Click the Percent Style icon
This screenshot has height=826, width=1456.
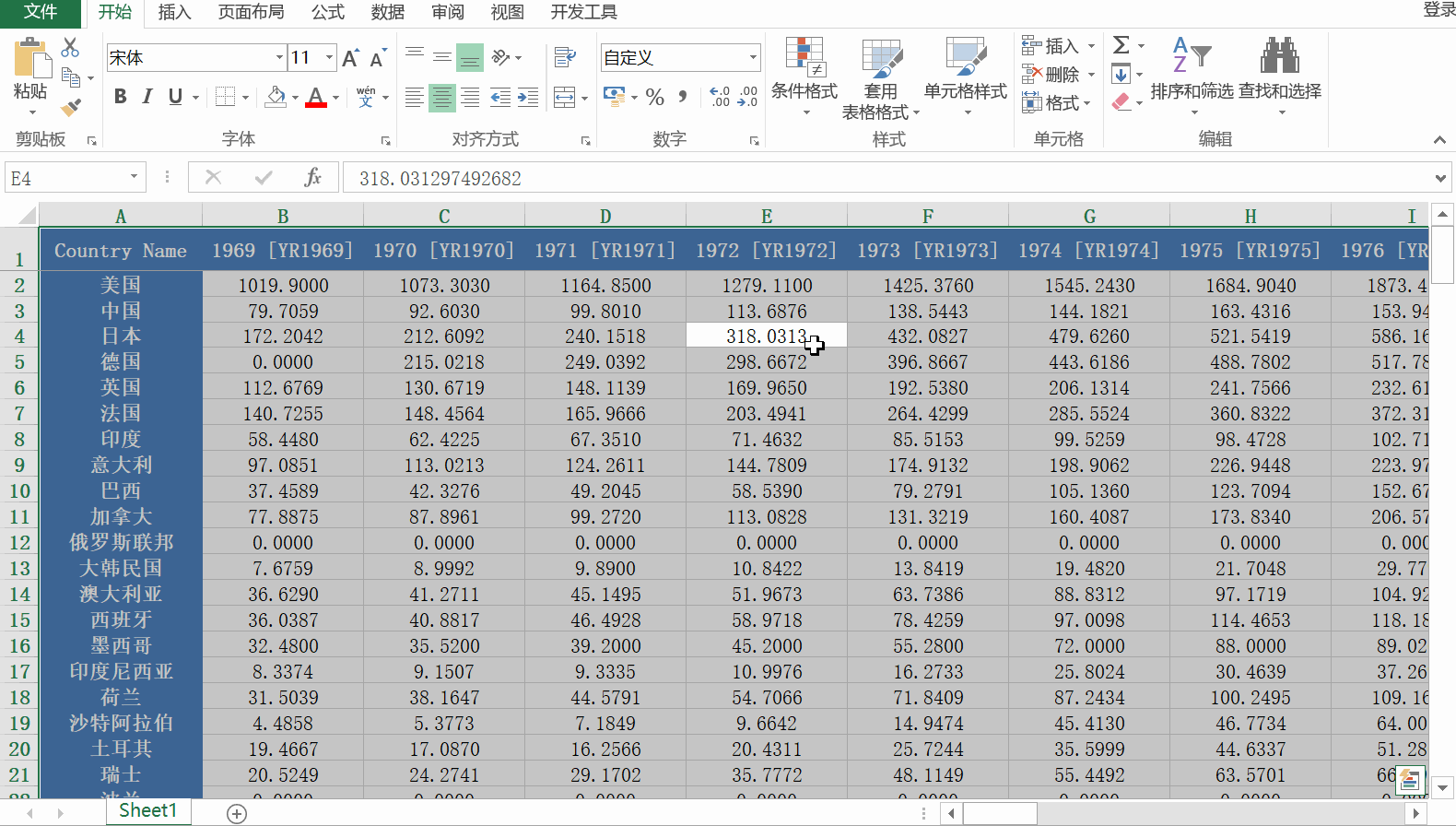click(x=655, y=97)
